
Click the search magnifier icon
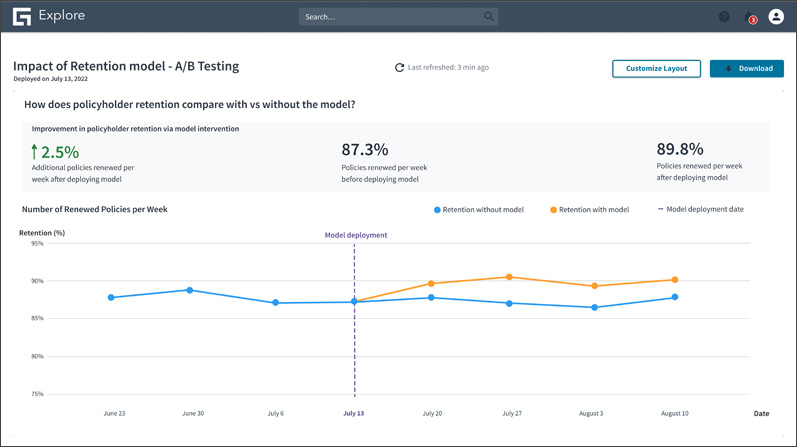click(488, 16)
